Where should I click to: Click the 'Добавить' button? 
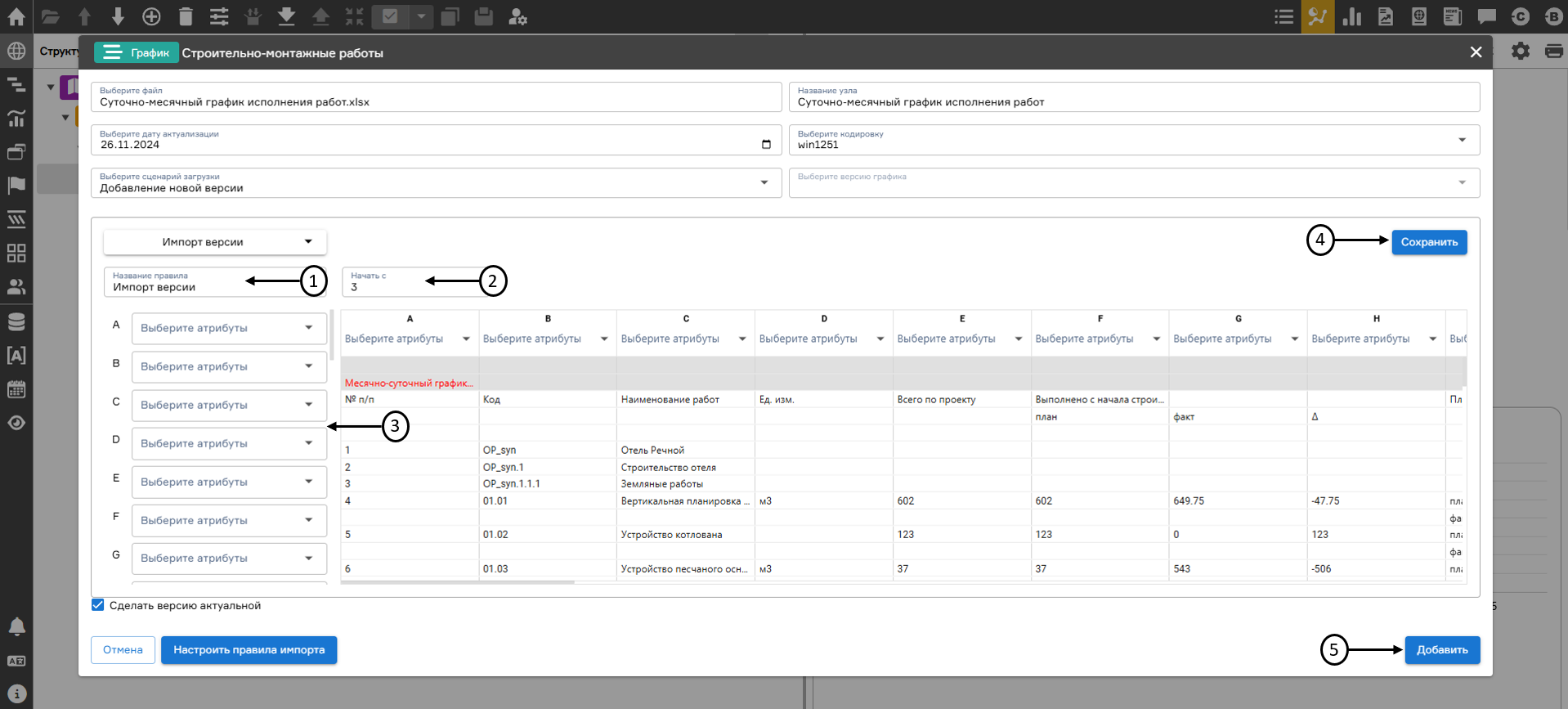pos(1442,650)
